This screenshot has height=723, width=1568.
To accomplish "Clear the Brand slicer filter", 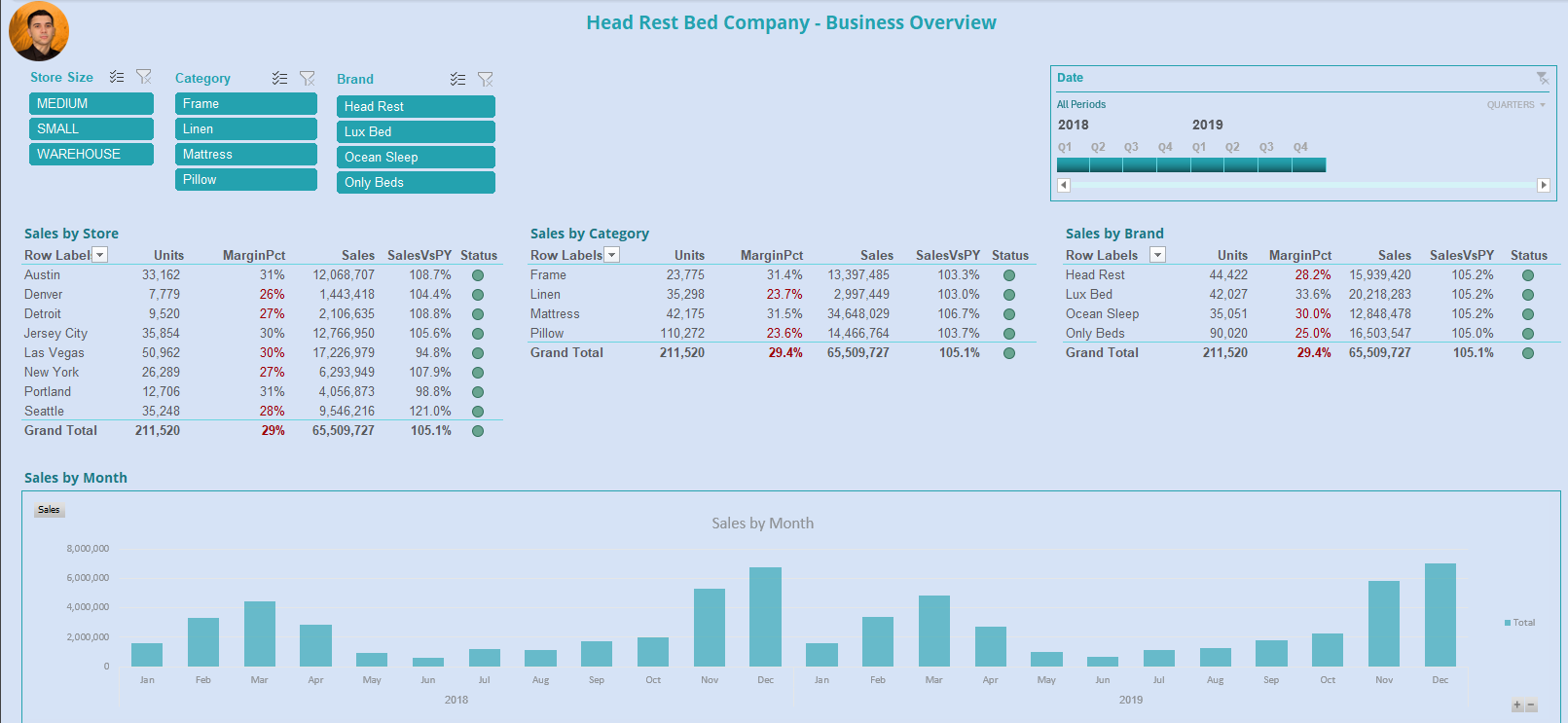I will click(486, 79).
